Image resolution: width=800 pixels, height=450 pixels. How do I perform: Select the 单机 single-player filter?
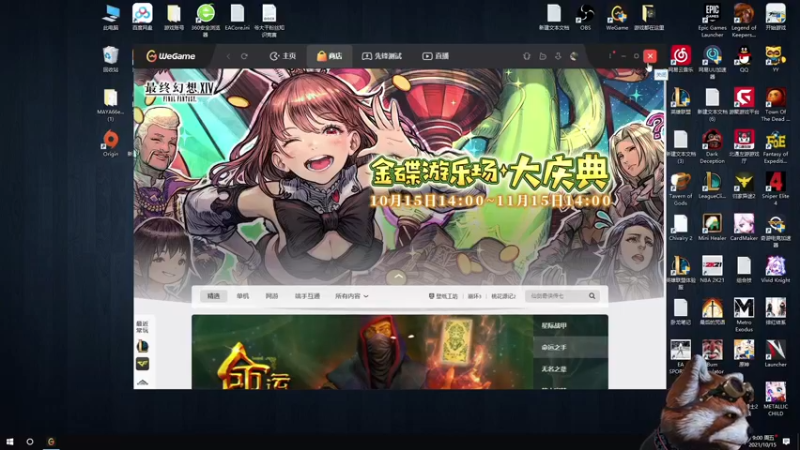(x=243, y=296)
